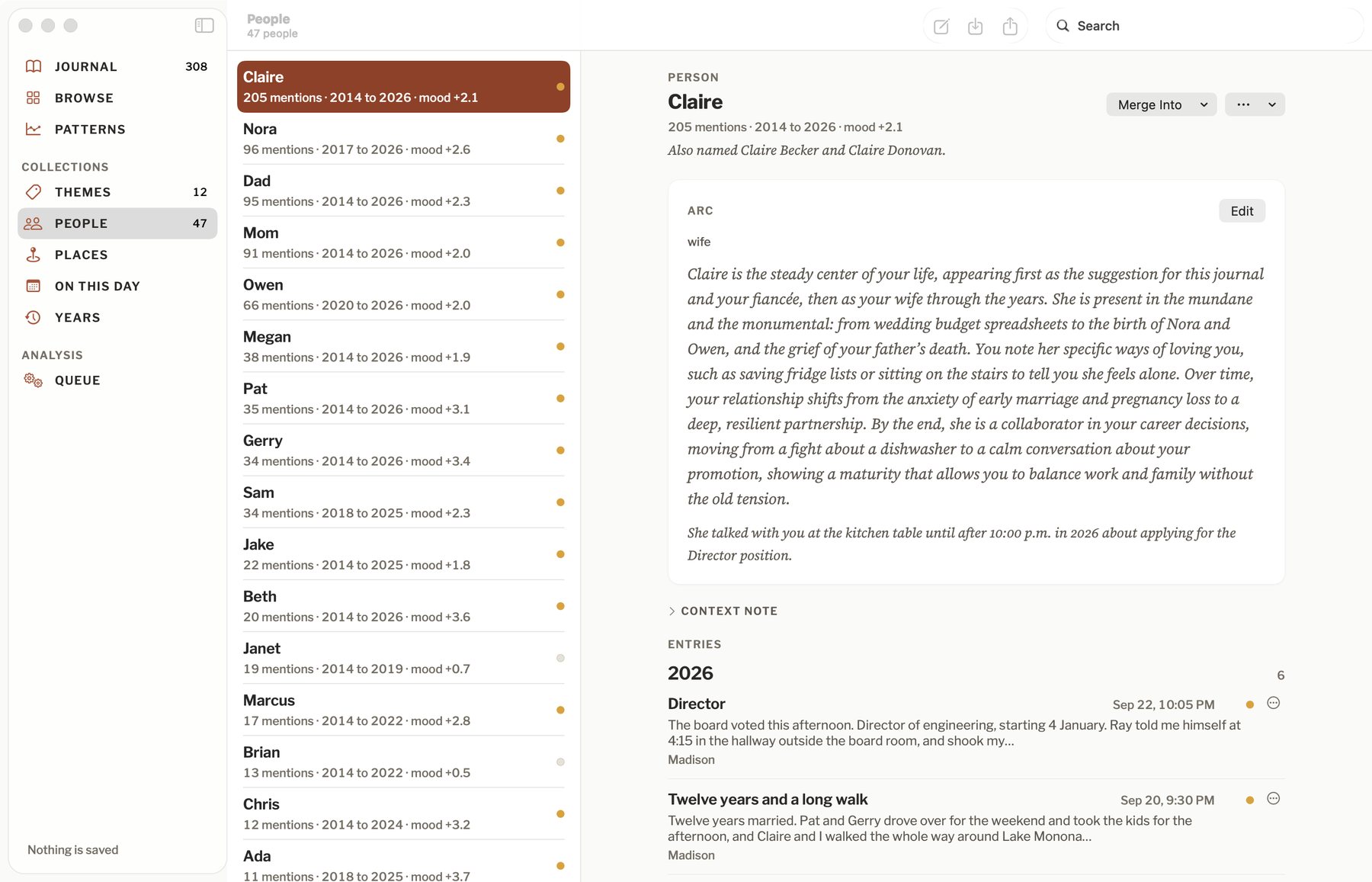The image size is (1372, 882).
Task: Open the Queue analysis view
Action: point(117,380)
